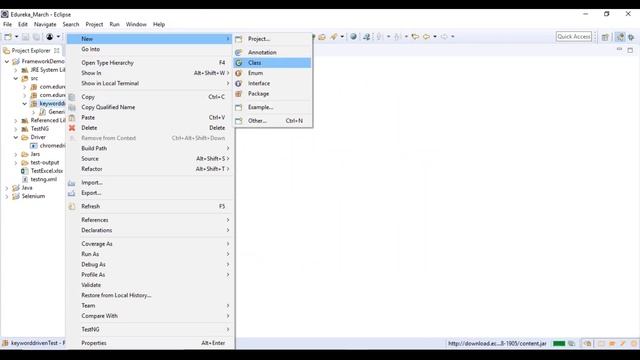Open the Back history dropdown arrow
The width and height of the screenshot is (640, 360).
tap(435, 37)
